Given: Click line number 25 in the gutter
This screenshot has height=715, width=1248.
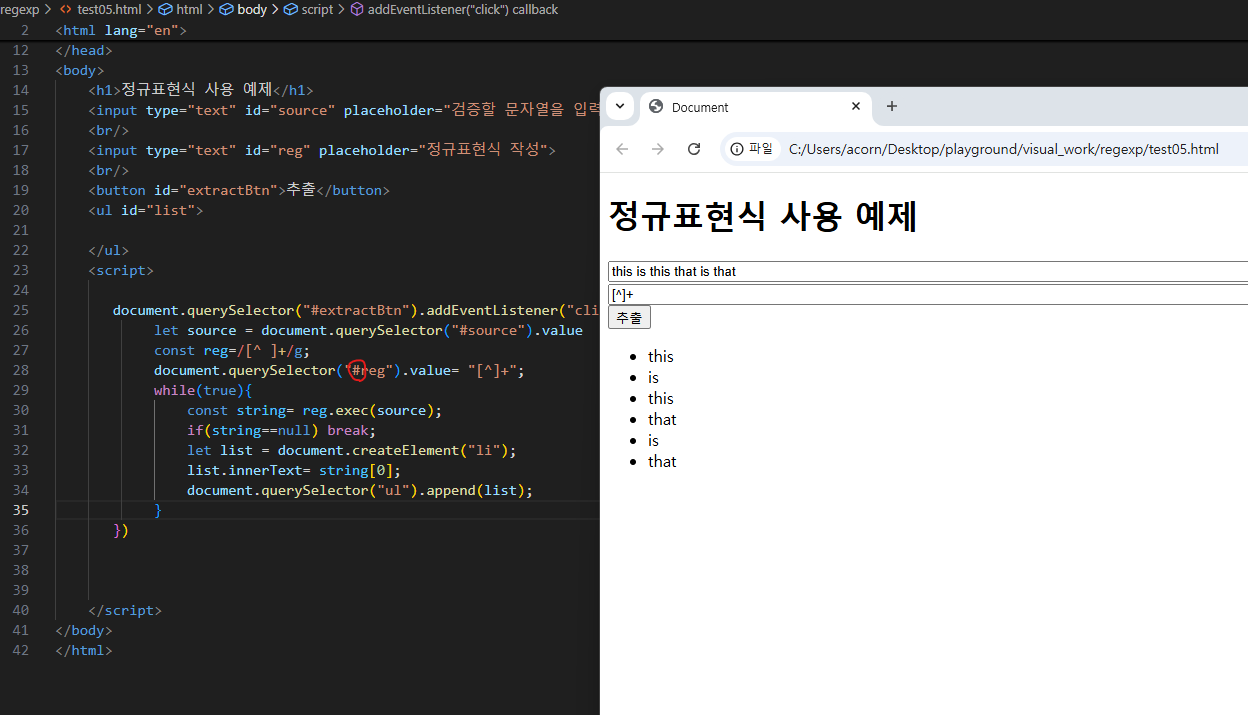Looking at the screenshot, I should [x=21, y=310].
